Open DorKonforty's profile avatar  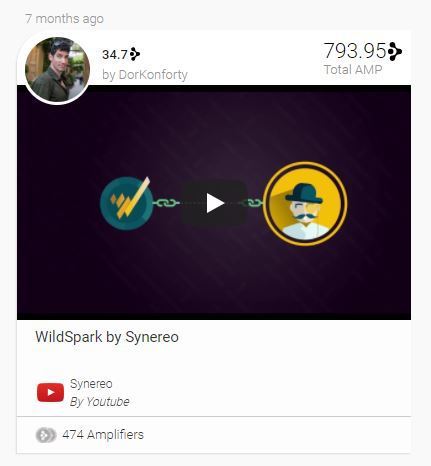click(x=57, y=70)
